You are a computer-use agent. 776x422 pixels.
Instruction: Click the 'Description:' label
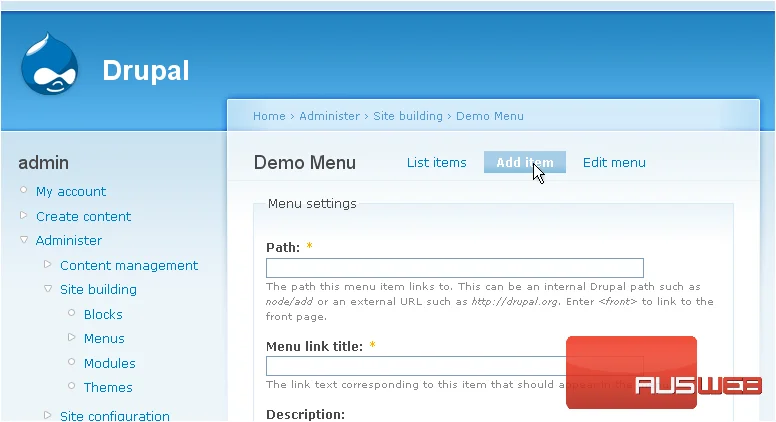[x=305, y=415]
